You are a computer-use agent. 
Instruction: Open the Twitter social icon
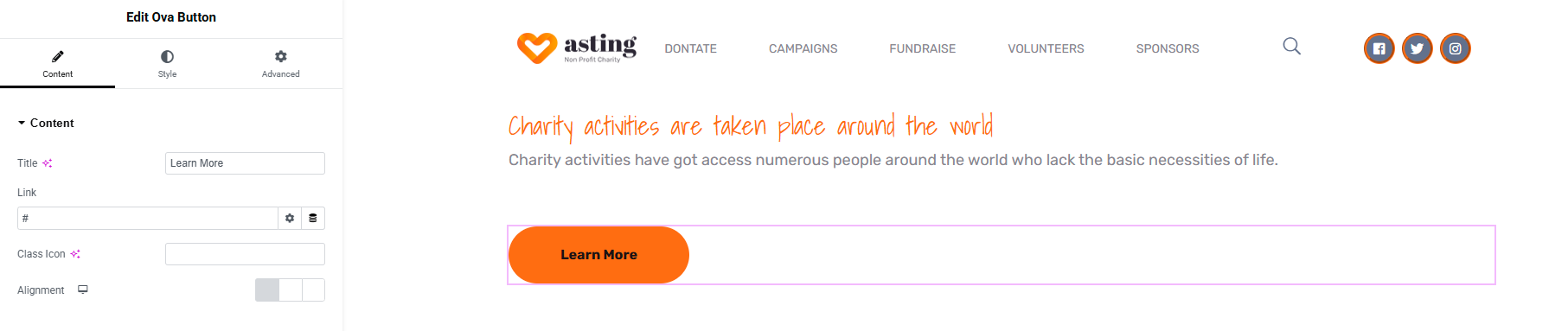point(1418,48)
